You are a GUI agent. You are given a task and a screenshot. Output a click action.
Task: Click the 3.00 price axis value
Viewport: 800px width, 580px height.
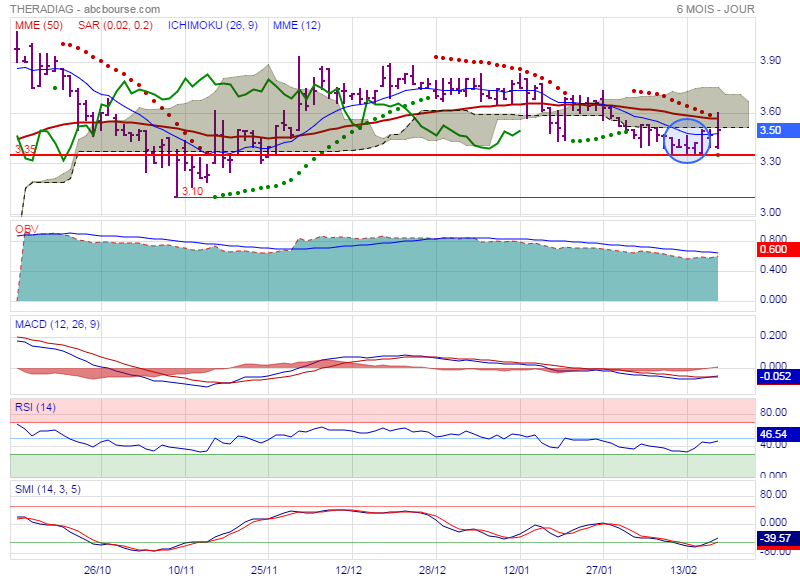(770, 212)
